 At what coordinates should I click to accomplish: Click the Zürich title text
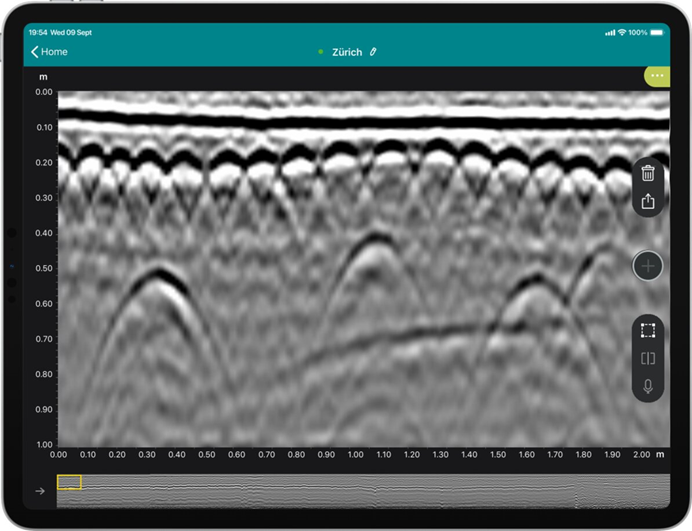347,52
